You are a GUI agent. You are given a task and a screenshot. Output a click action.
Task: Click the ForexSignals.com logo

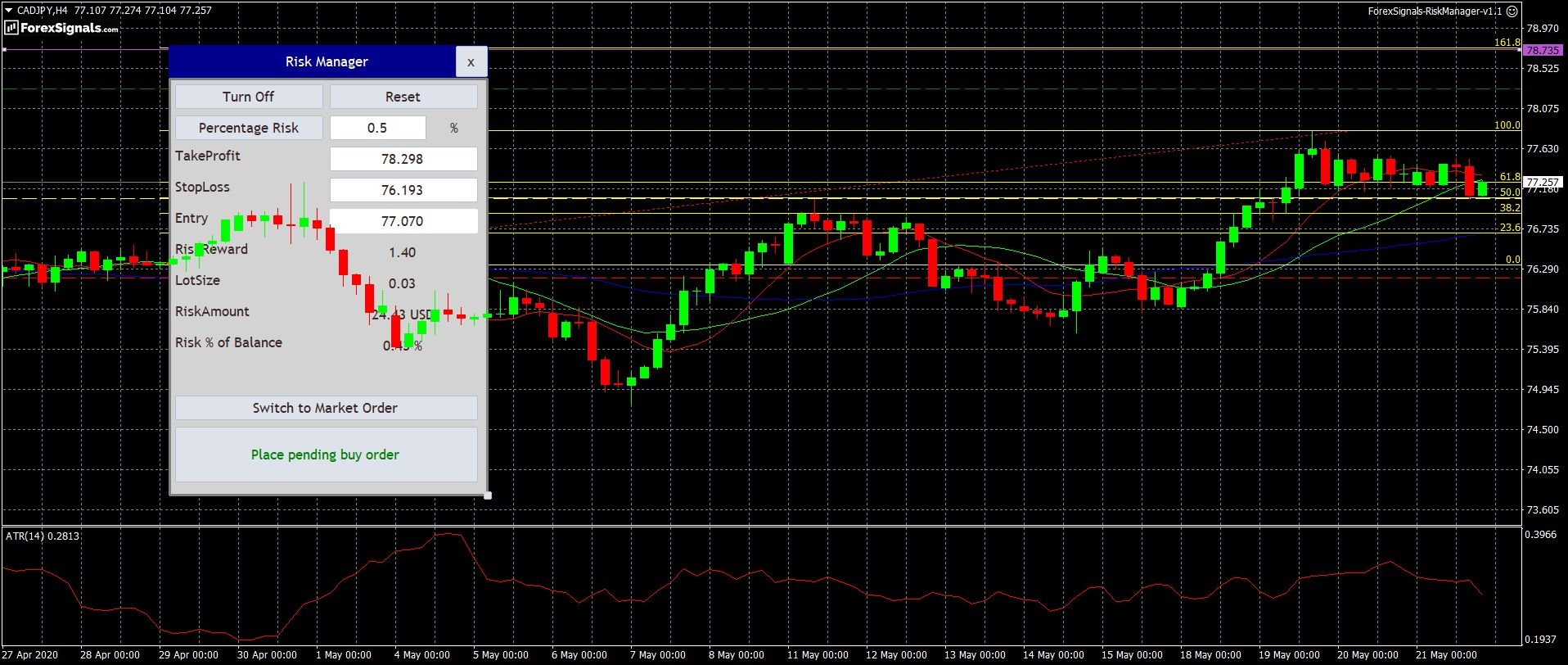click(x=62, y=28)
